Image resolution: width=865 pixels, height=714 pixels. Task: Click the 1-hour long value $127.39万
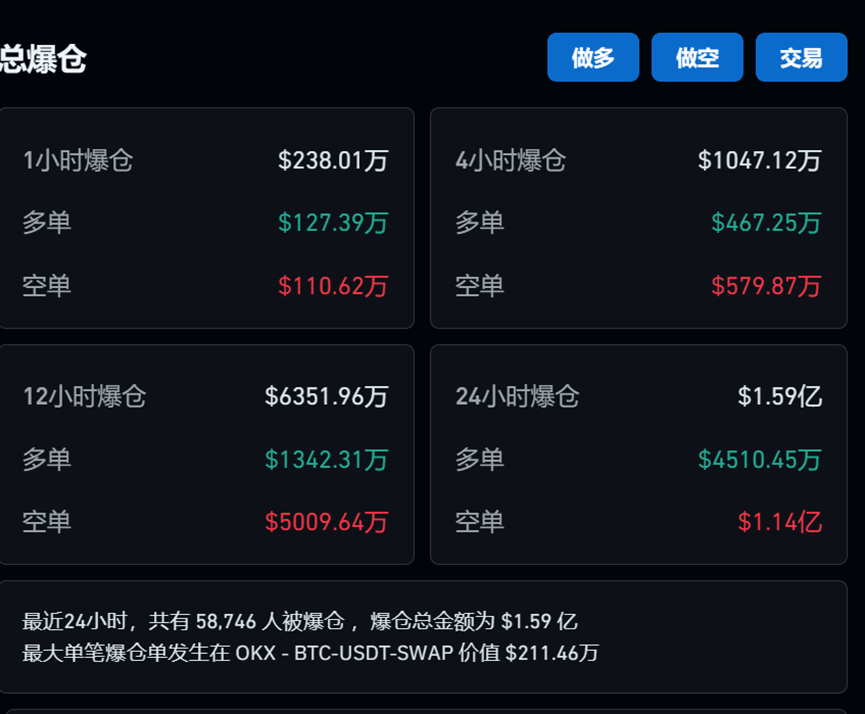(333, 222)
